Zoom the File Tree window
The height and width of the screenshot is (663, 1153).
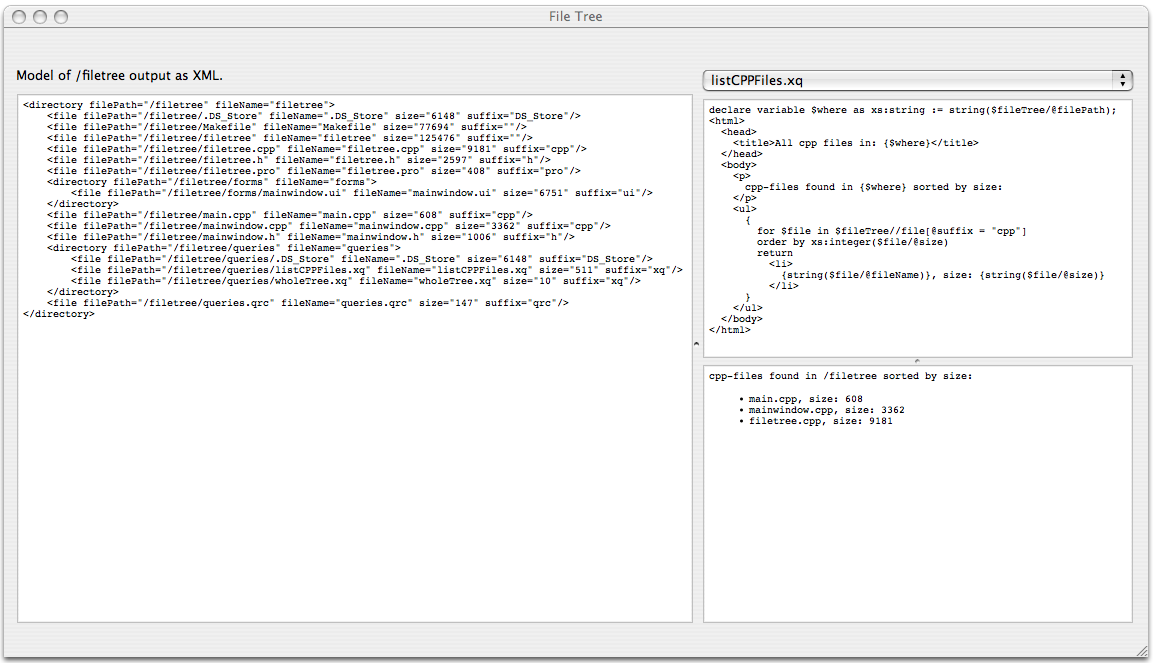(61, 17)
